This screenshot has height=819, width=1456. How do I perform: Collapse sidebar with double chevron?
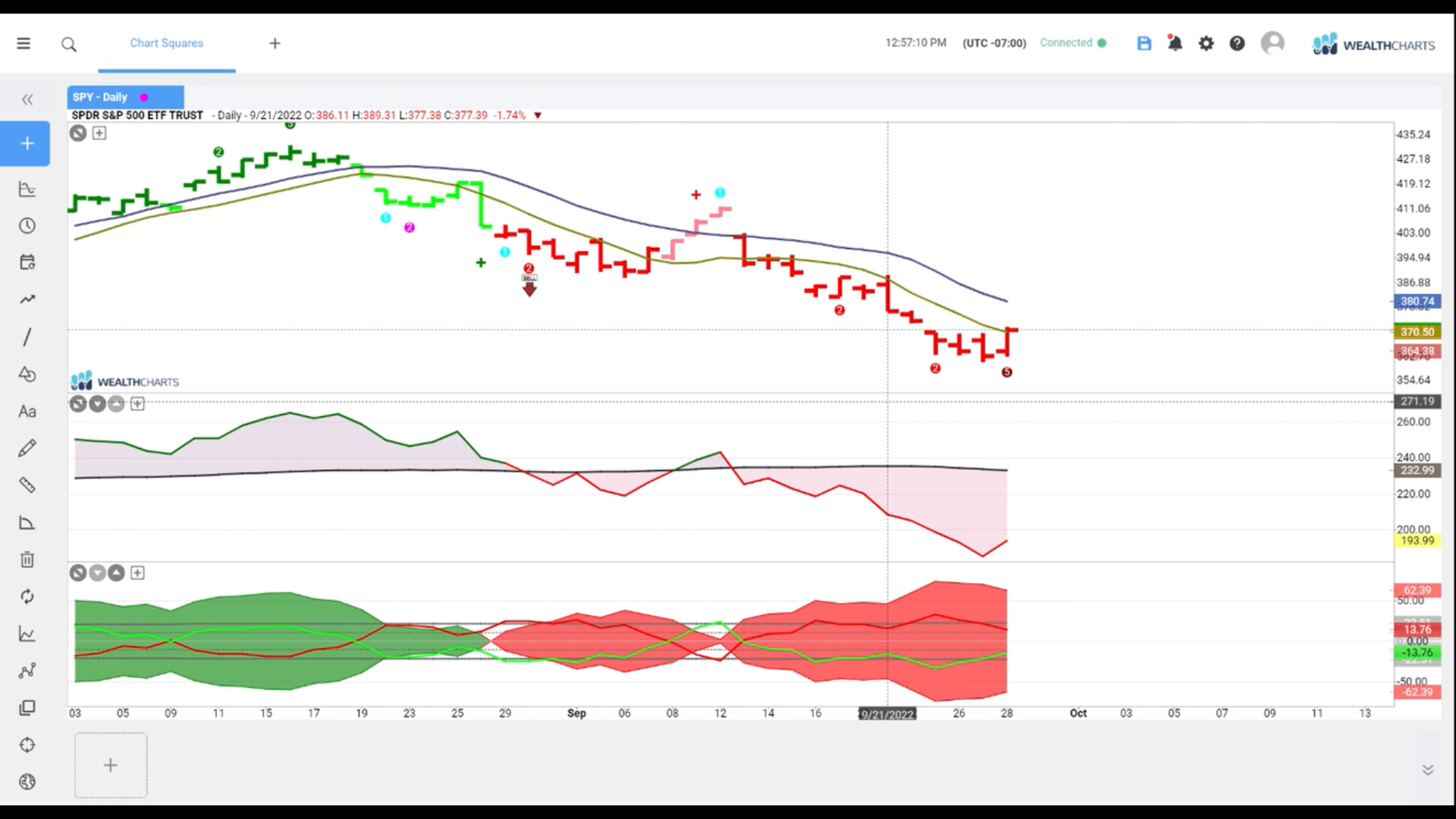(27, 99)
